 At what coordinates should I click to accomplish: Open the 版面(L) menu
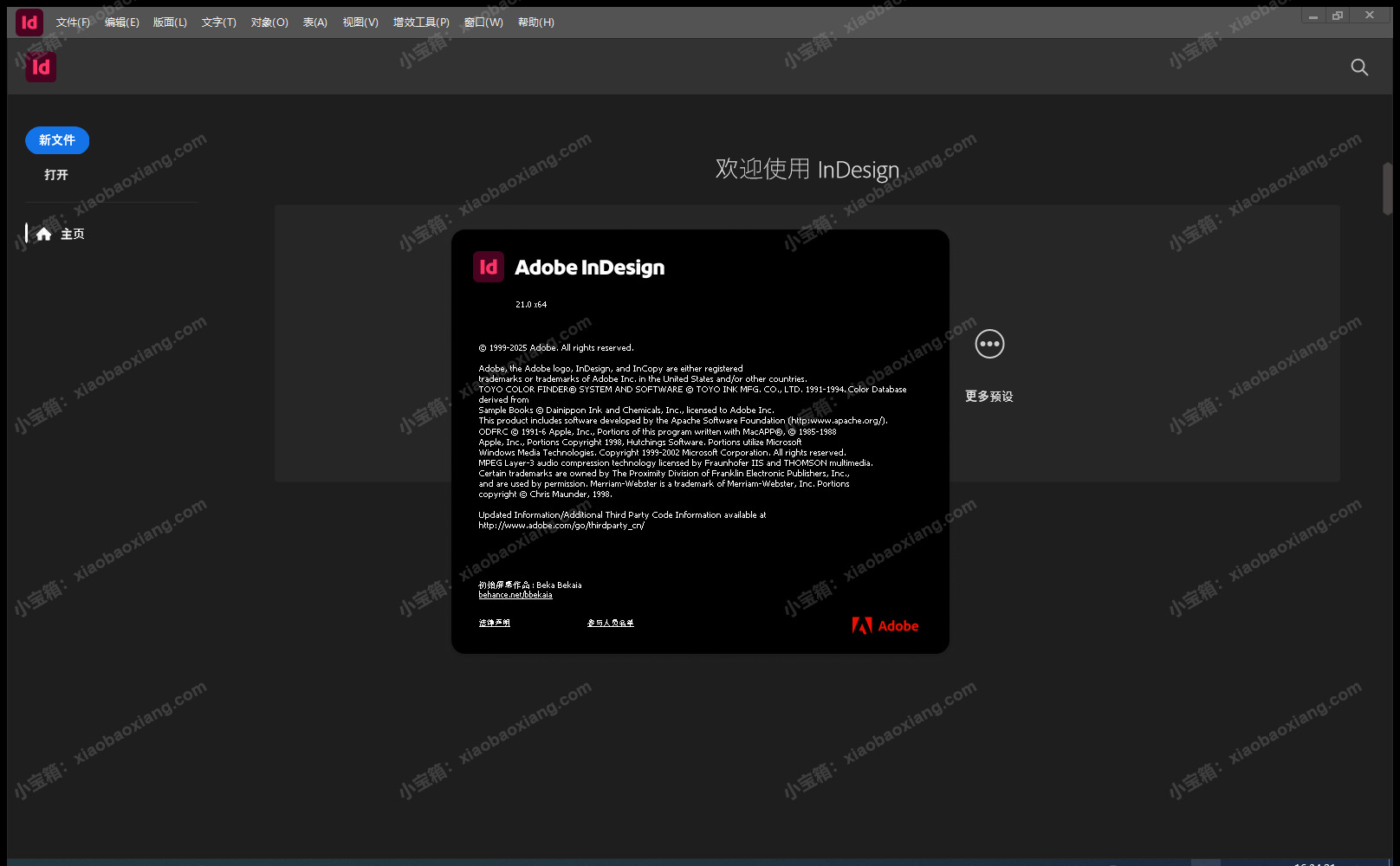tap(170, 23)
